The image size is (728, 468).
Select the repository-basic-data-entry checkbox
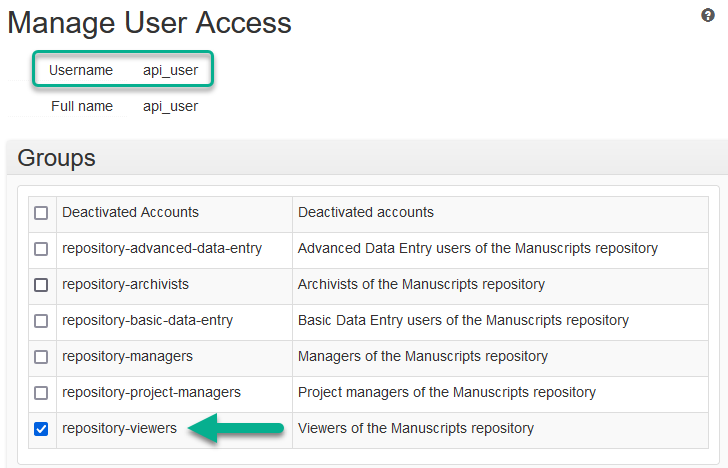point(41,321)
